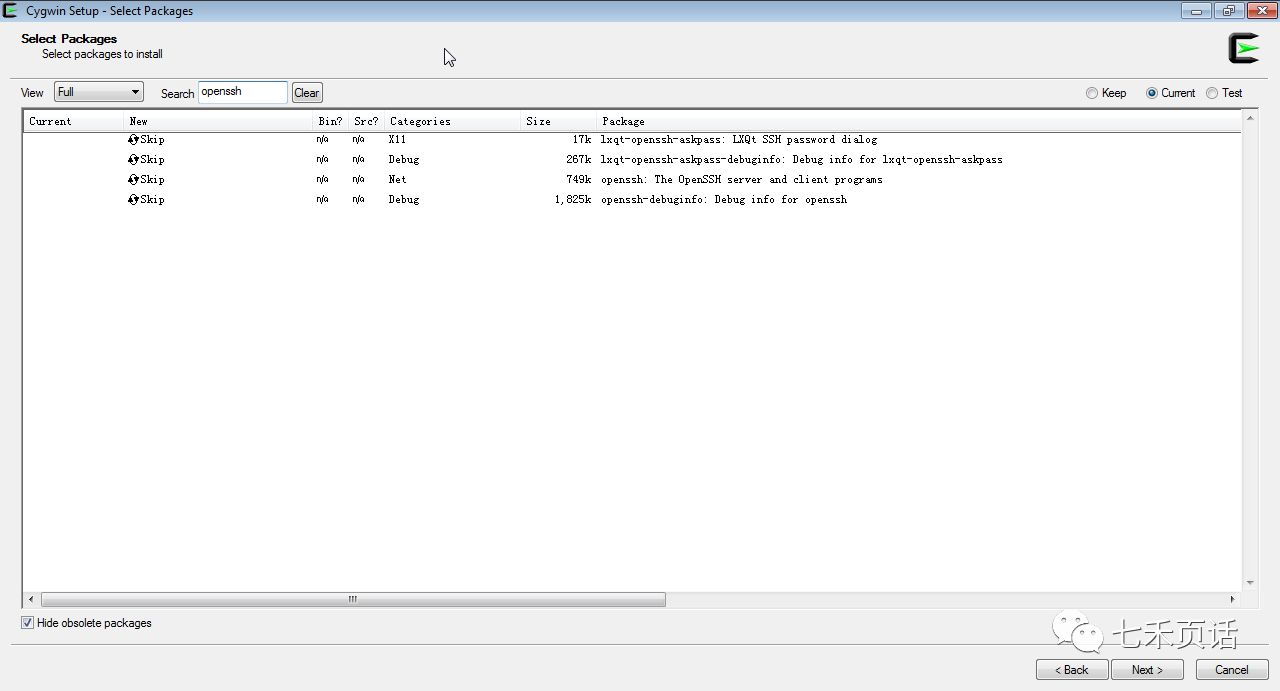
Task: Click the Src? n/a cell for openssh row
Action: pos(358,180)
